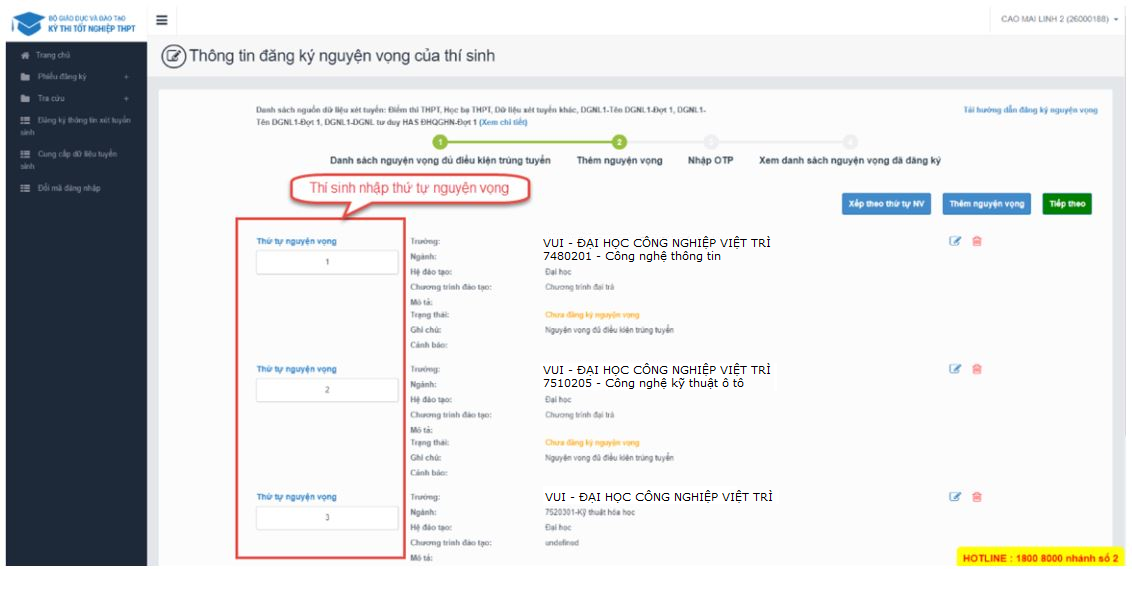
Task: Delete the first wish Công nghệ thông tin
Action: (x=977, y=241)
